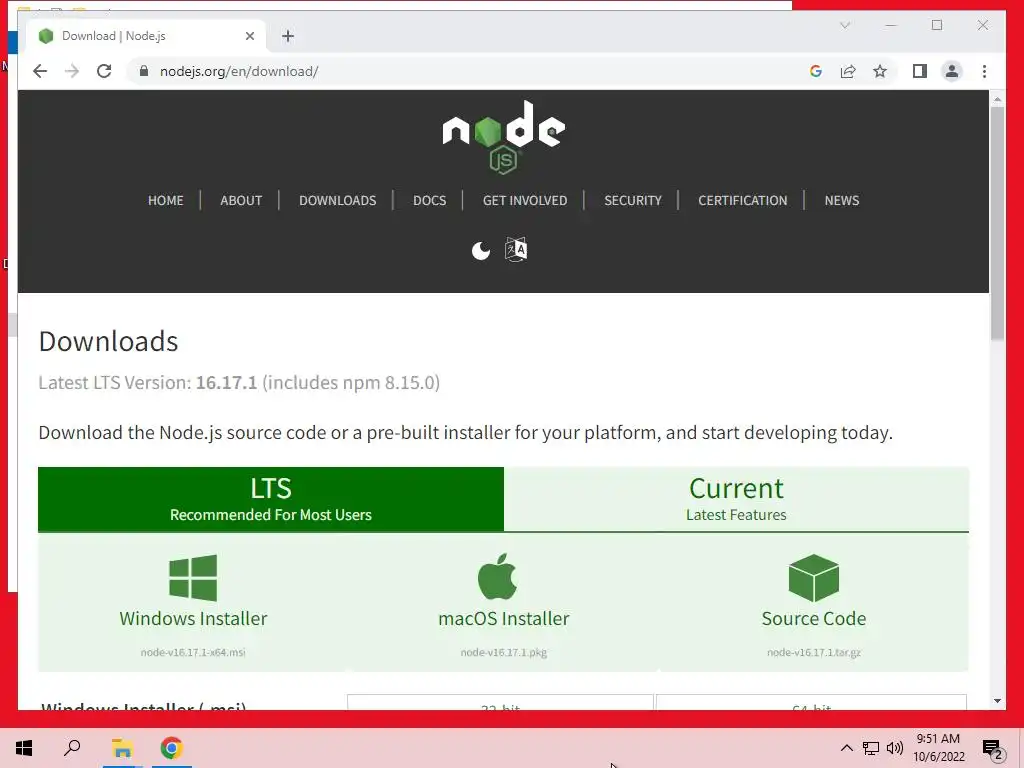Open ABOUT in site navigation
This screenshot has height=768, width=1024.
(241, 200)
